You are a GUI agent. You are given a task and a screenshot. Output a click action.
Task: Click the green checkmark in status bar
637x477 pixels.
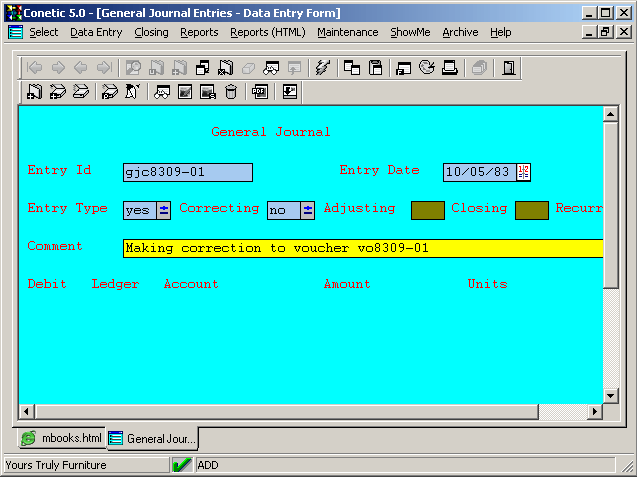182,465
